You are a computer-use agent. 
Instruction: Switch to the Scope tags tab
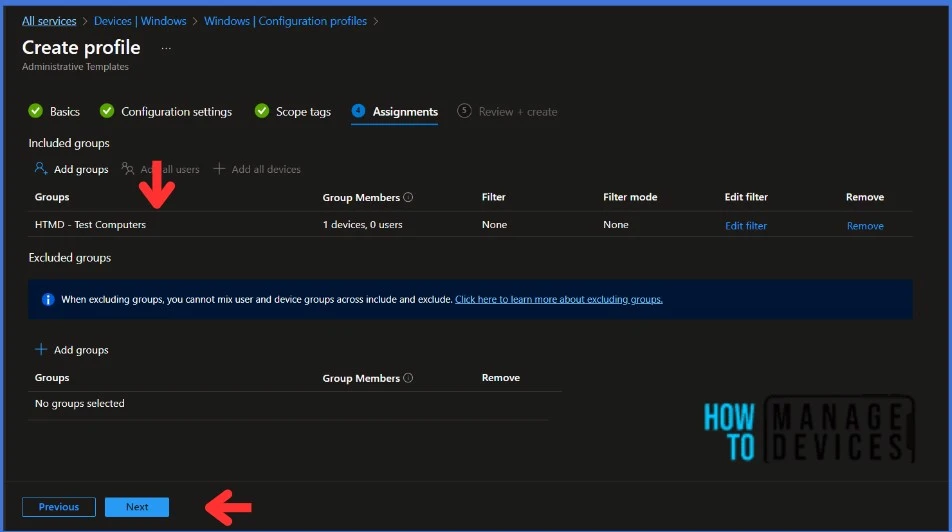tap(303, 112)
